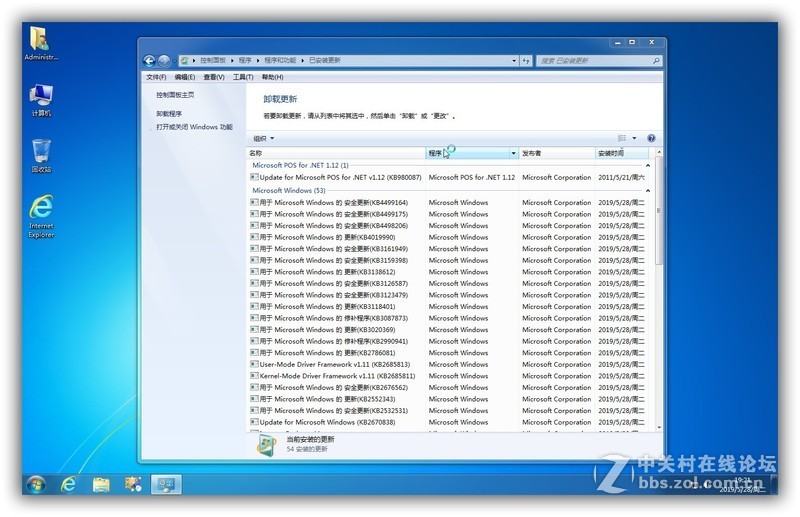The width and height of the screenshot is (800, 517).
Task: Sort by the Publisher column header
Action: [x=557, y=153]
